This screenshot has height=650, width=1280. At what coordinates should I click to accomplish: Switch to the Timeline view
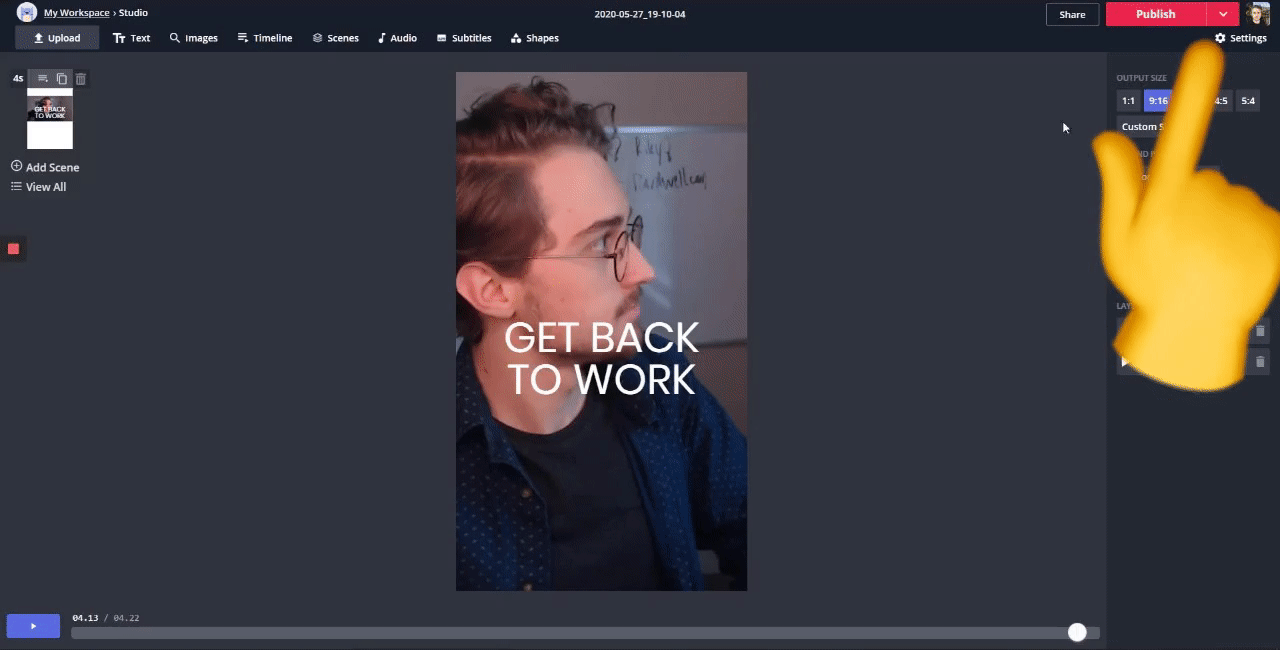[264, 38]
